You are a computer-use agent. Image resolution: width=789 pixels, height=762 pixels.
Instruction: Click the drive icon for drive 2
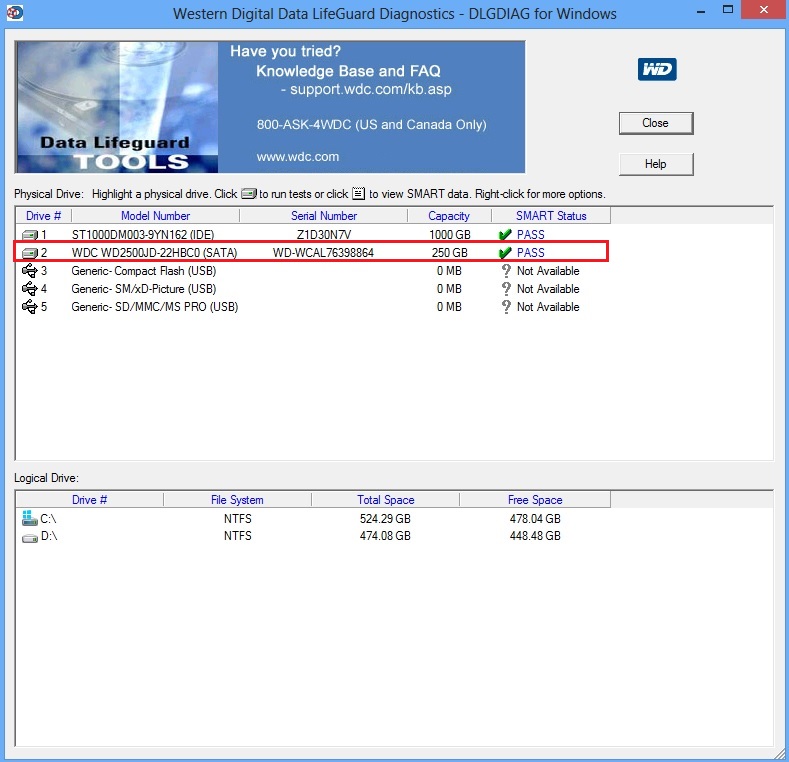[30, 253]
